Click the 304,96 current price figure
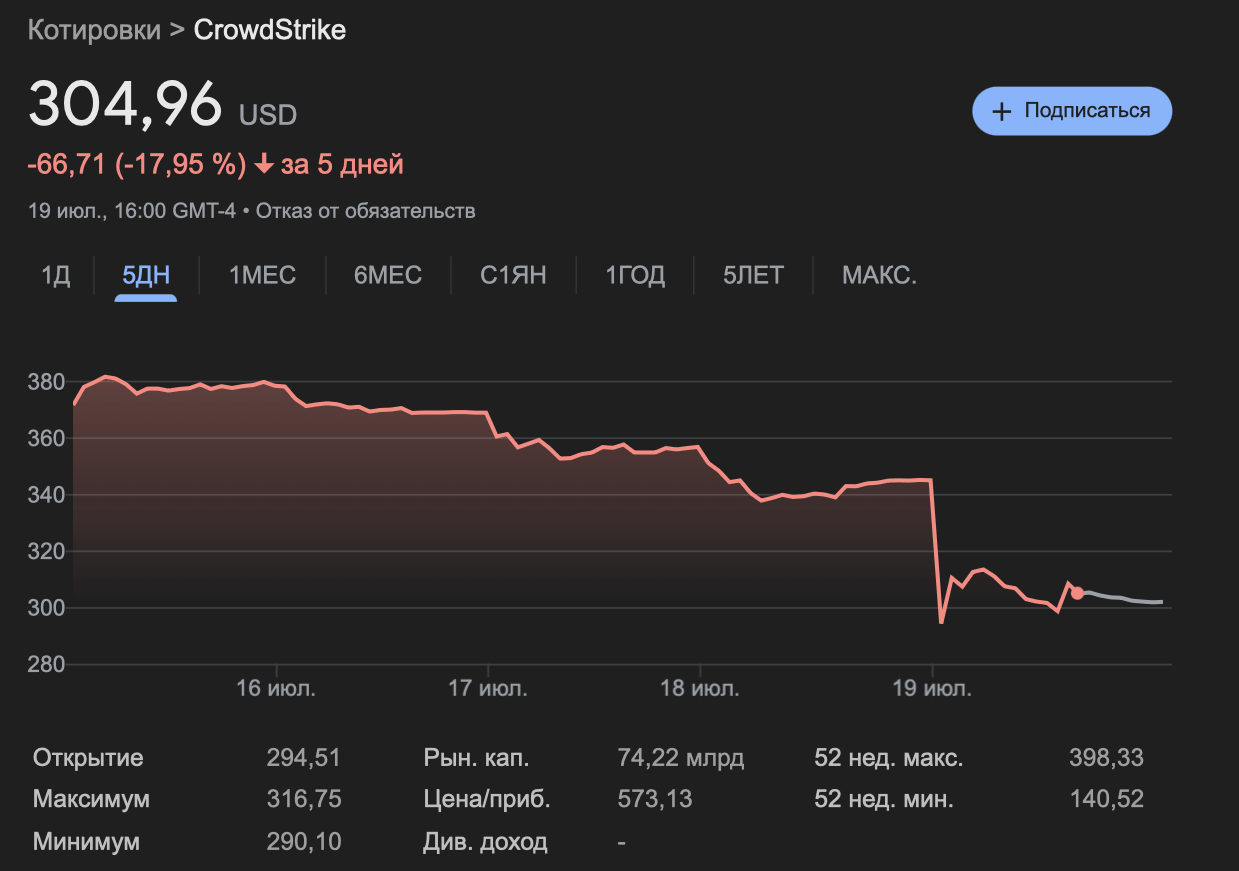Image resolution: width=1239 pixels, height=871 pixels. point(125,105)
